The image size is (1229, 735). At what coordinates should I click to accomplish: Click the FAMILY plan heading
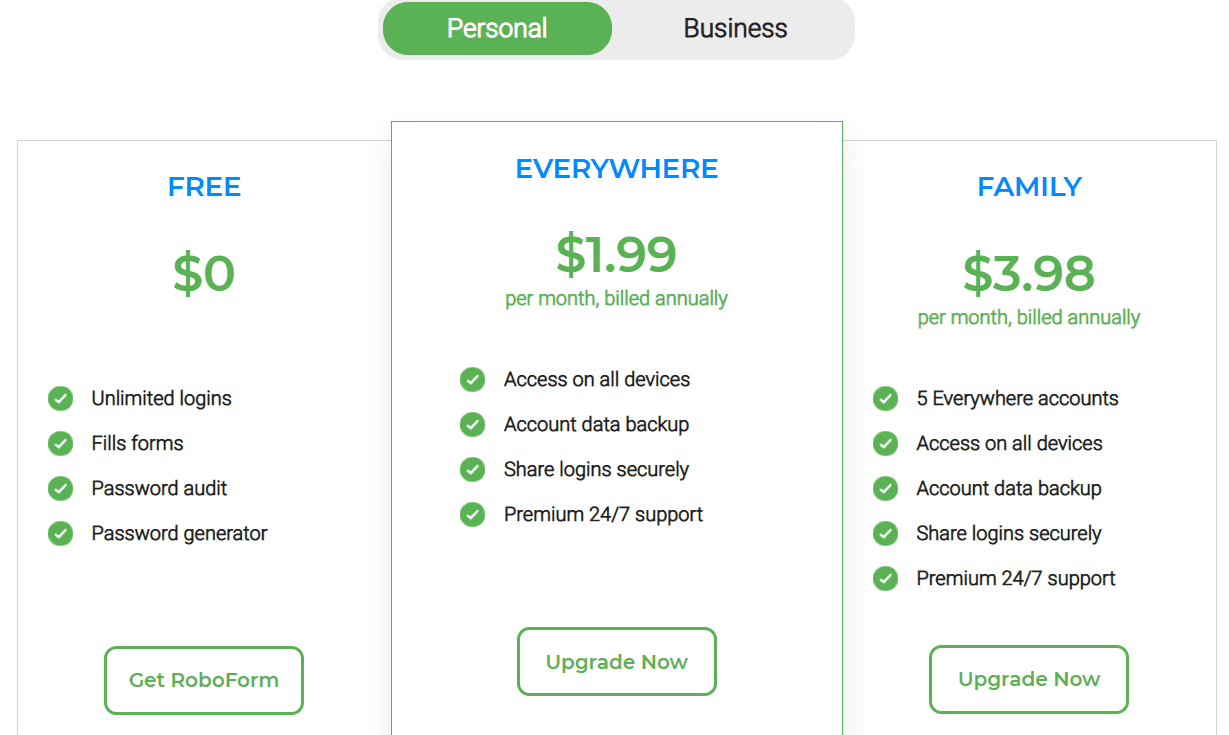pyautogui.click(x=1029, y=187)
